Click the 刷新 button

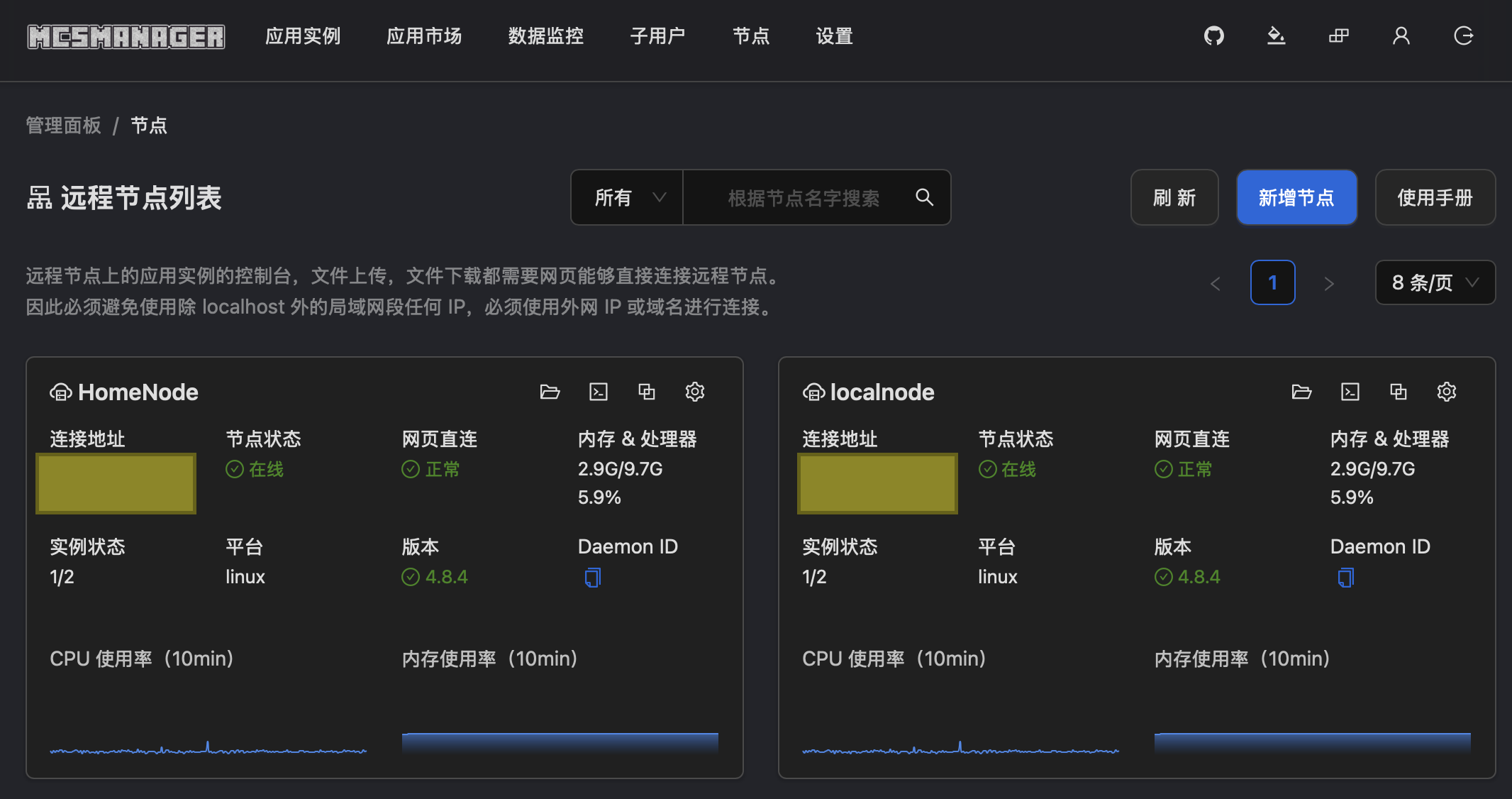click(x=1174, y=197)
